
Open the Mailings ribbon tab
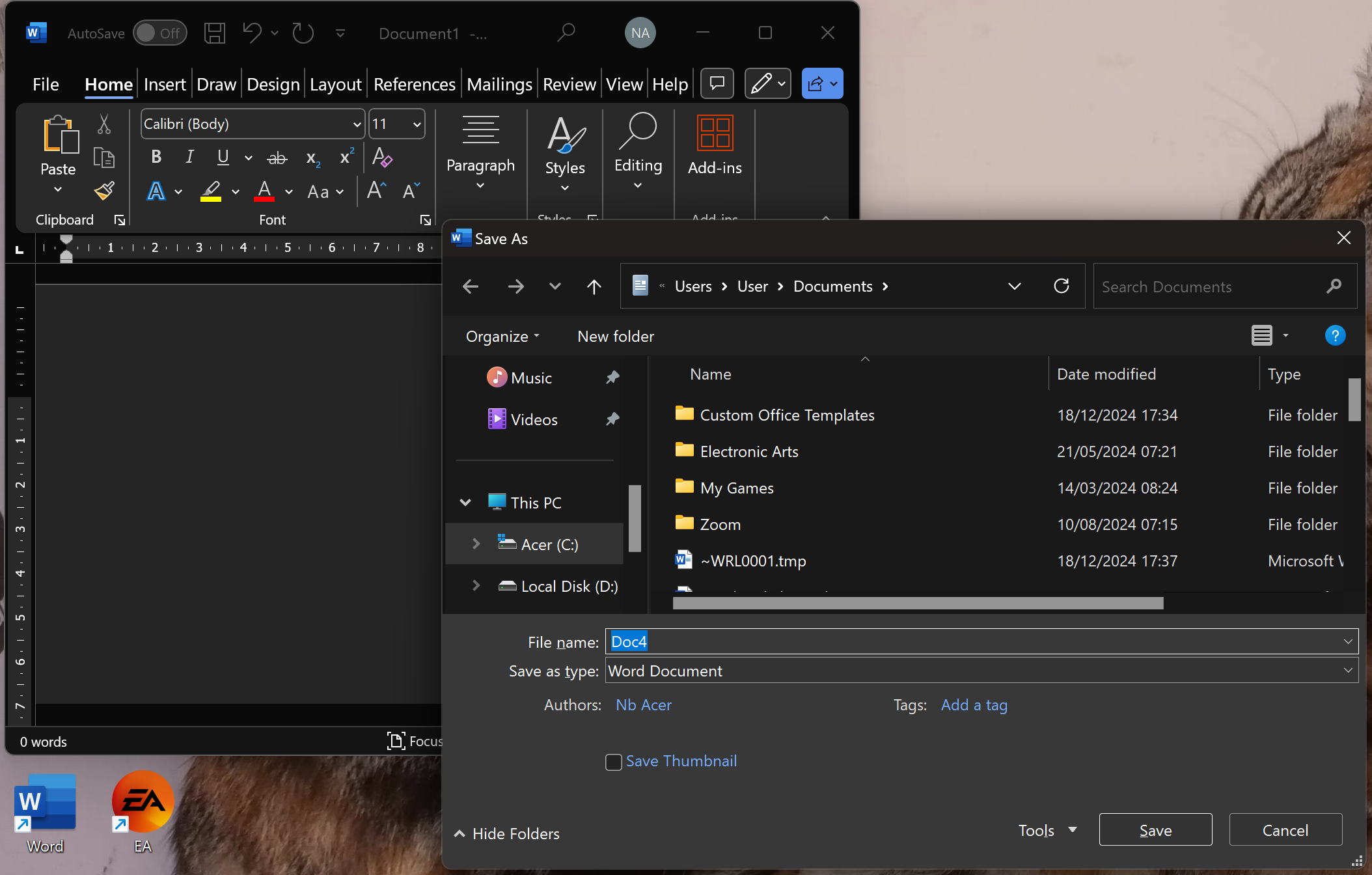point(499,83)
